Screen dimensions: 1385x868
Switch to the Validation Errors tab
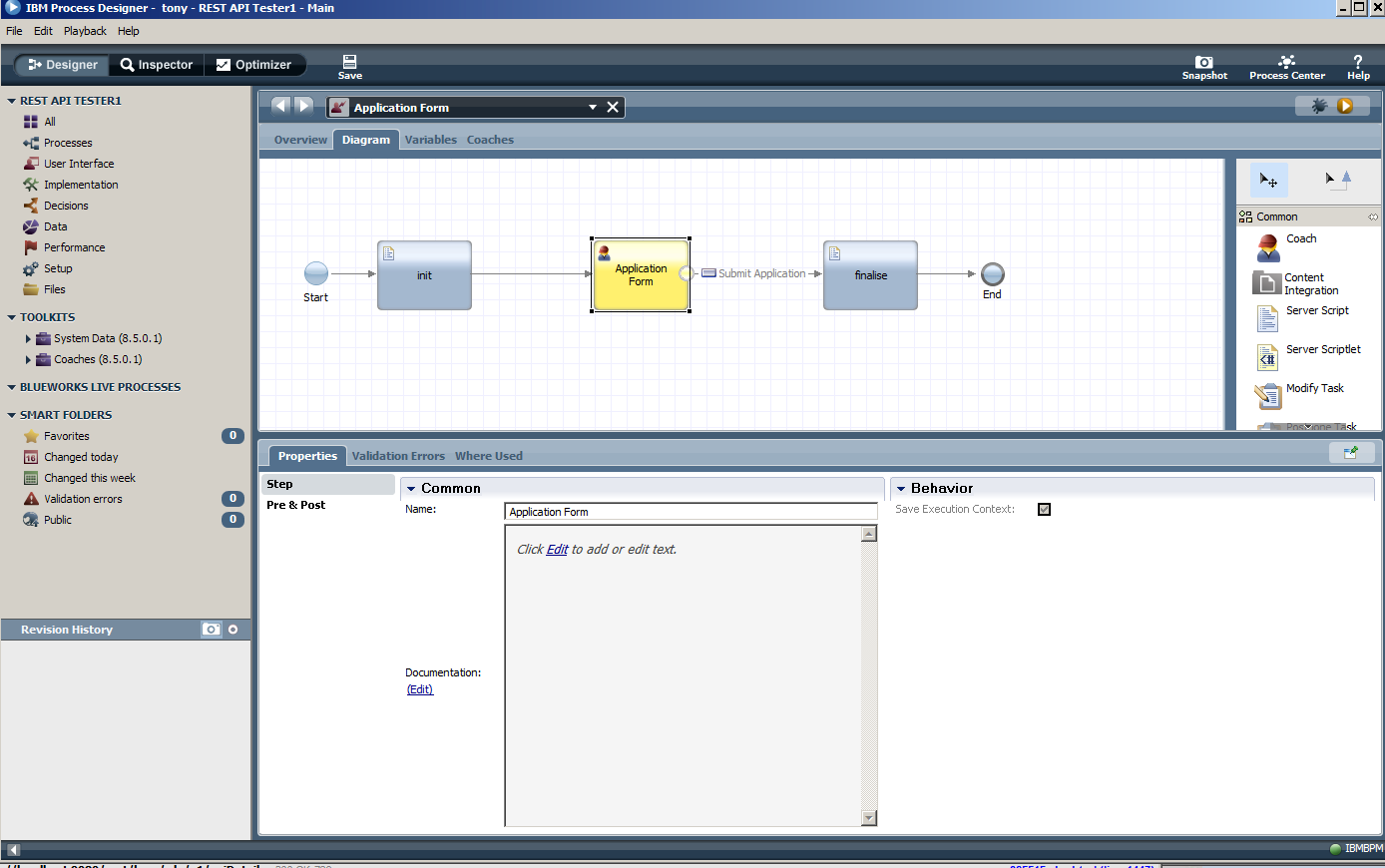(398, 456)
